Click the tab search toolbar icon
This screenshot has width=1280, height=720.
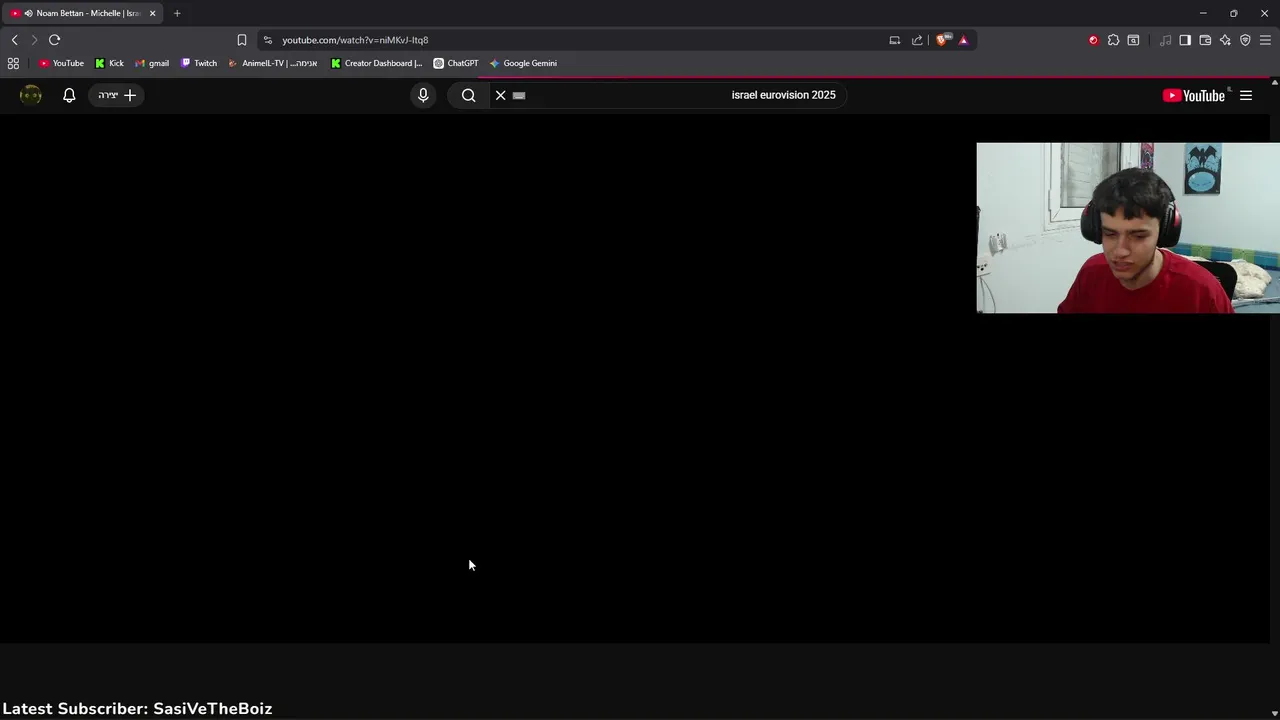click(1133, 40)
